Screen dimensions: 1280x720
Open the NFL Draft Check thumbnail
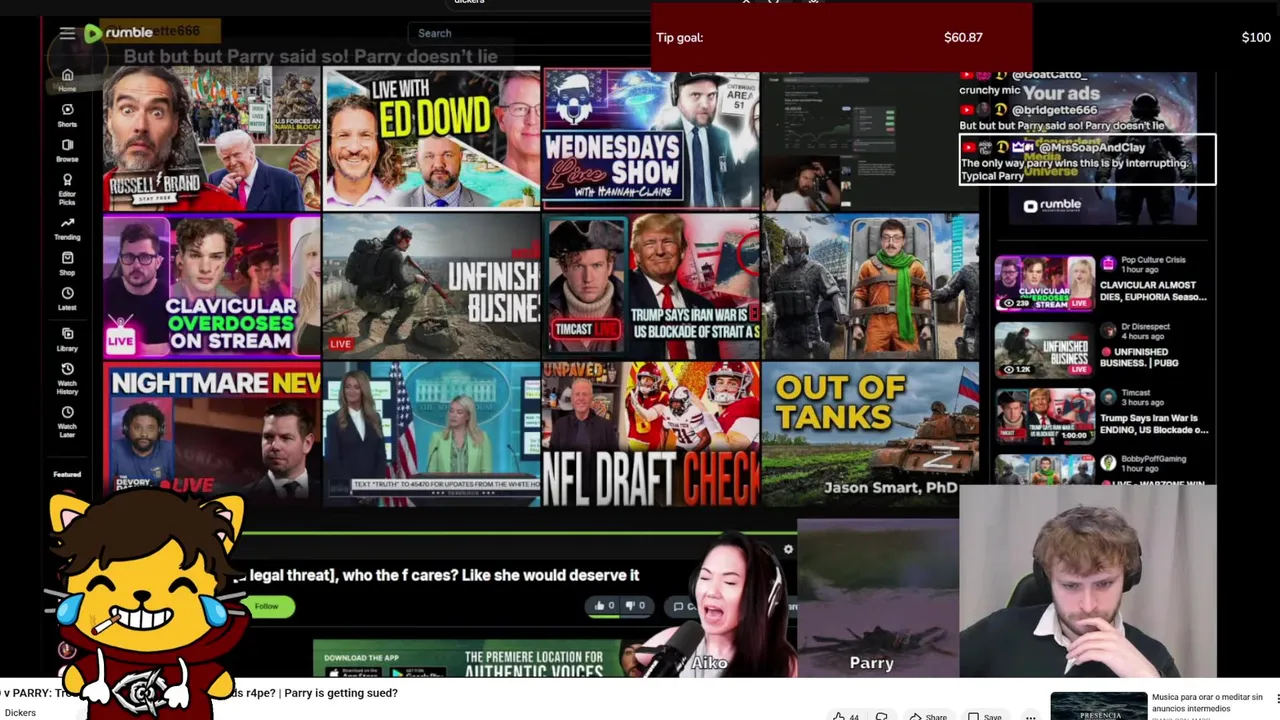(x=651, y=434)
